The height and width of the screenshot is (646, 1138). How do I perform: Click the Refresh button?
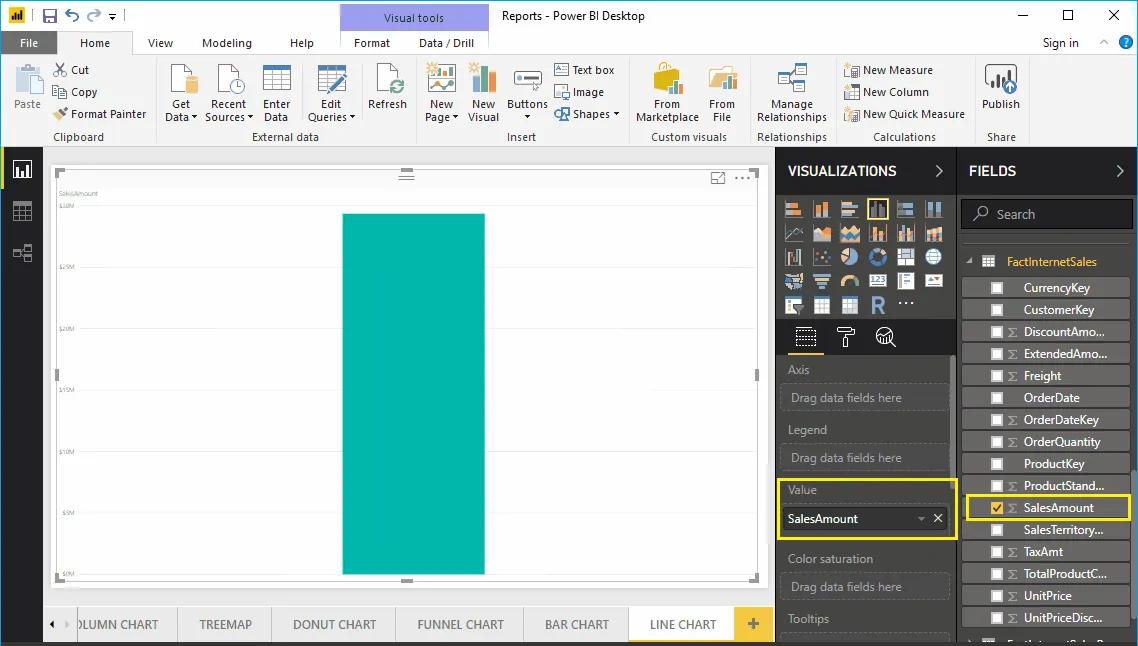pyautogui.click(x=387, y=90)
